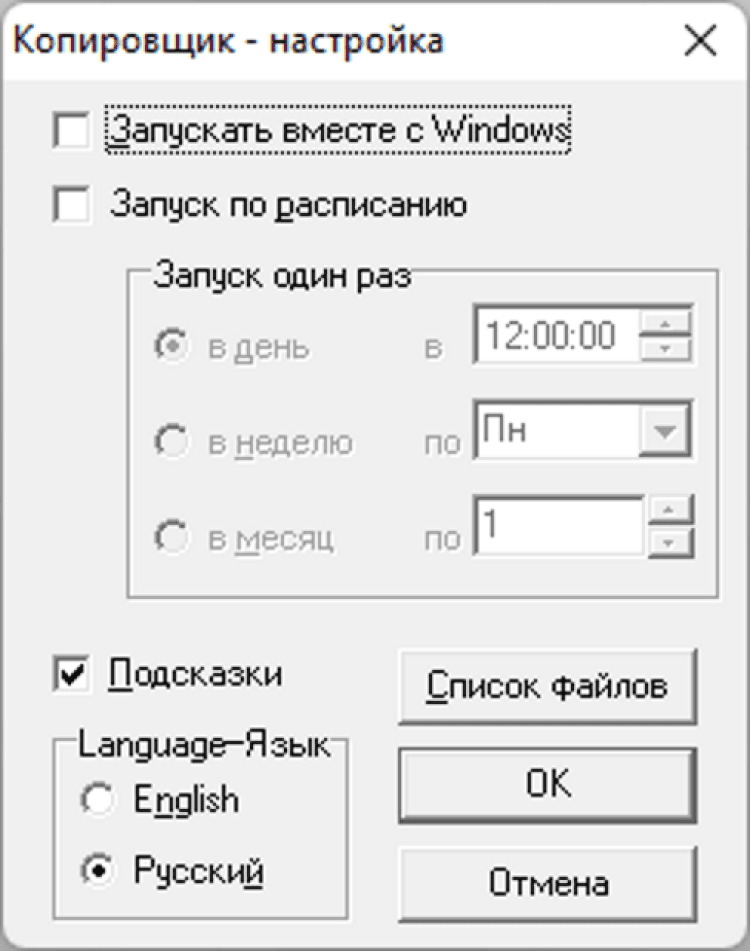Uncheck the Подсказки checkbox
The width and height of the screenshot is (750, 951).
coord(71,674)
